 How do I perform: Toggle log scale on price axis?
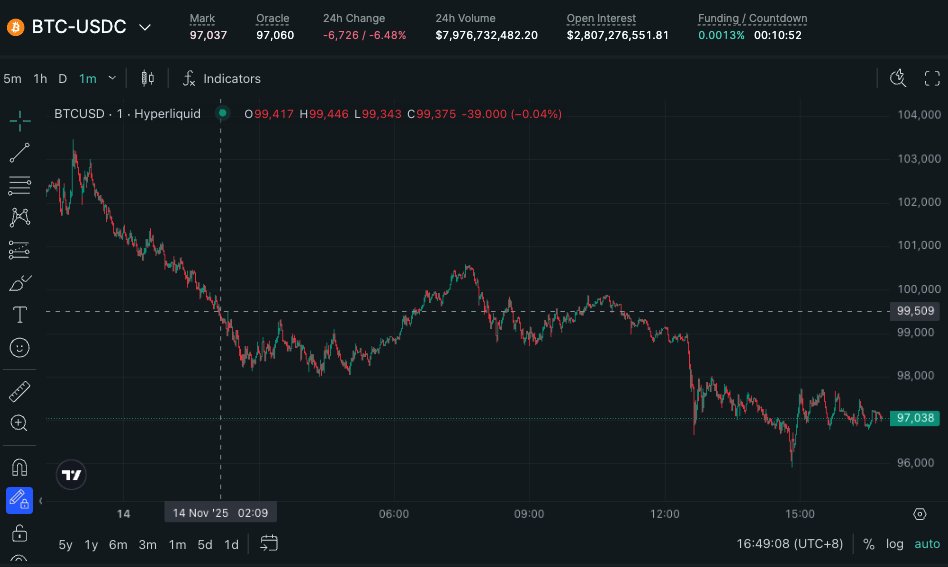point(894,544)
